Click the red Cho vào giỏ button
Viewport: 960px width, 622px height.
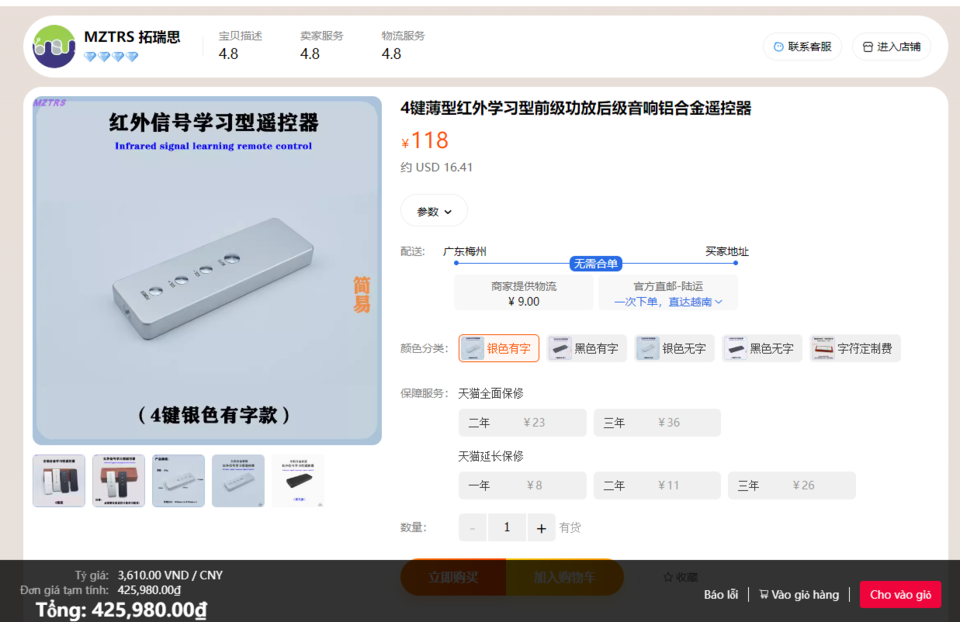900,594
